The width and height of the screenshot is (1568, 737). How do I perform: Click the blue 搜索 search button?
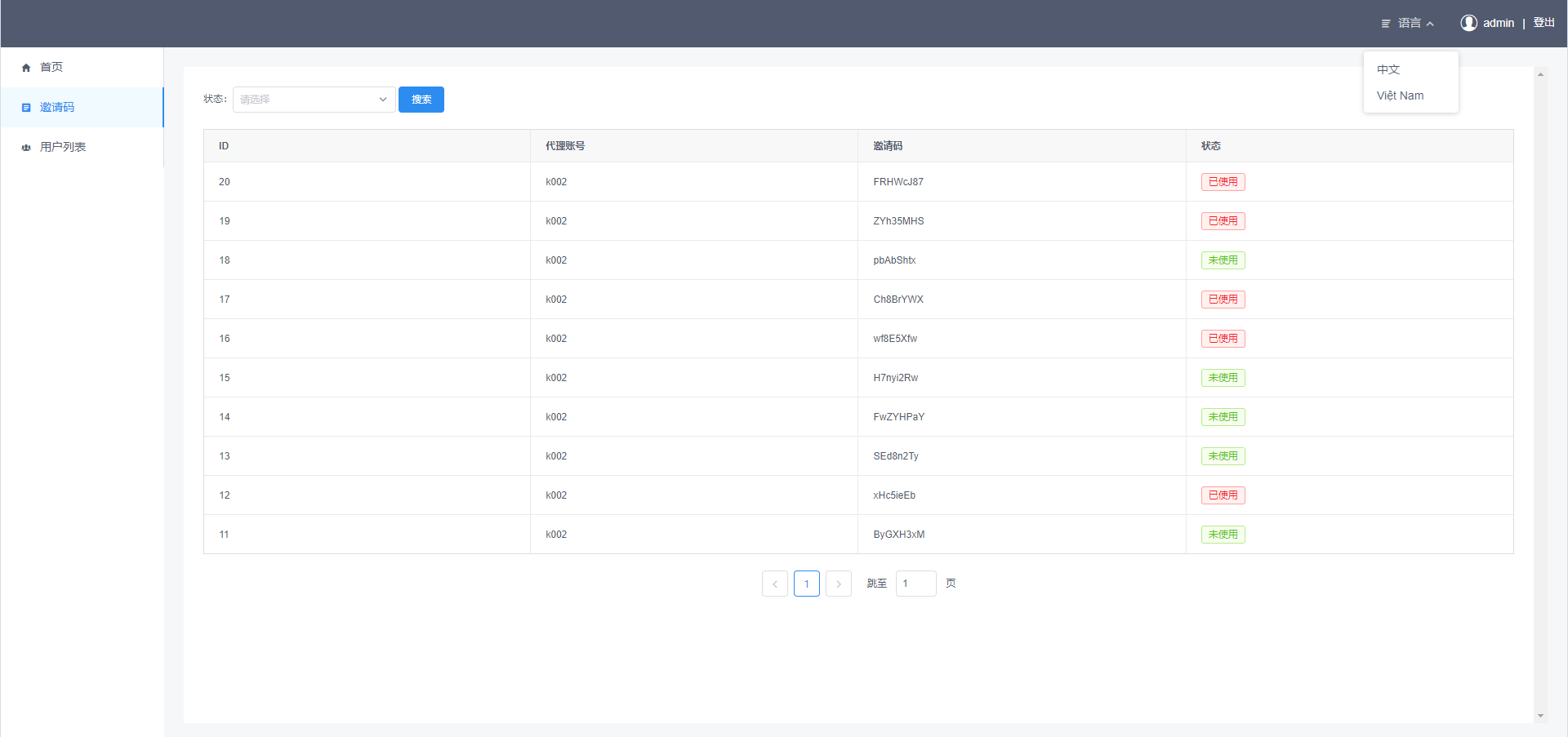(421, 100)
